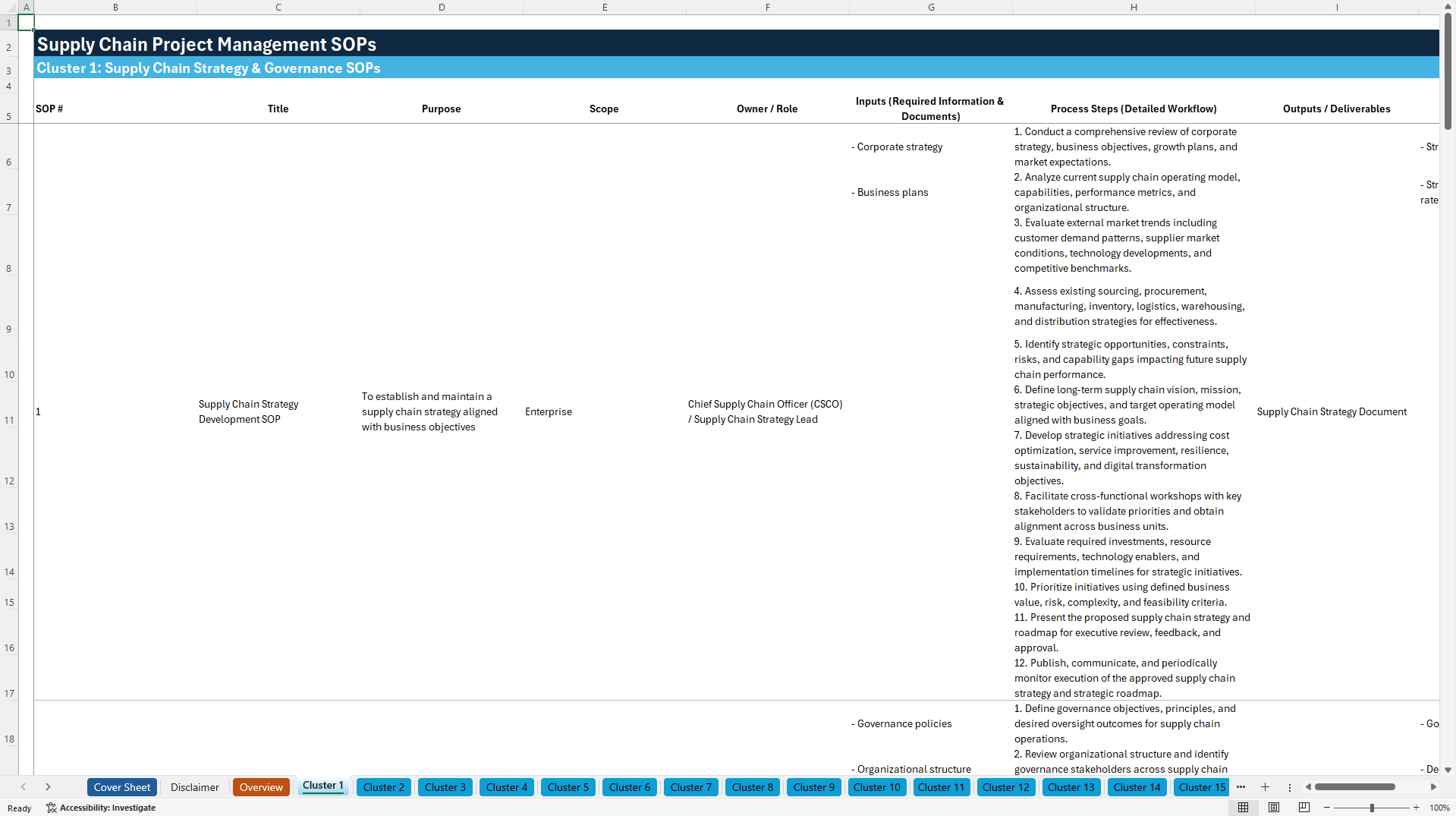The height and width of the screenshot is (816, 1456).
Task: Open sheet tab options dots
Action: [x=1289, y=787]
